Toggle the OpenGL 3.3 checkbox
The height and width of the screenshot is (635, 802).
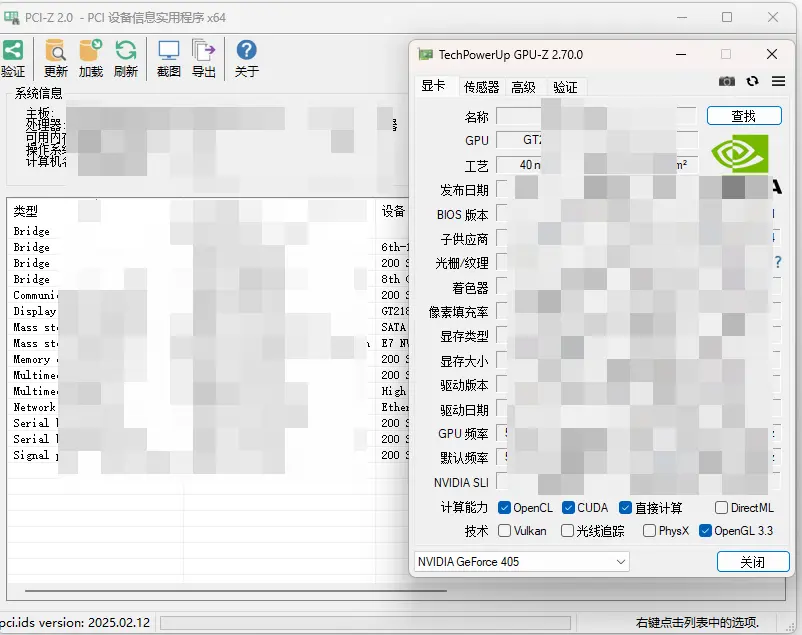(705, 531)
